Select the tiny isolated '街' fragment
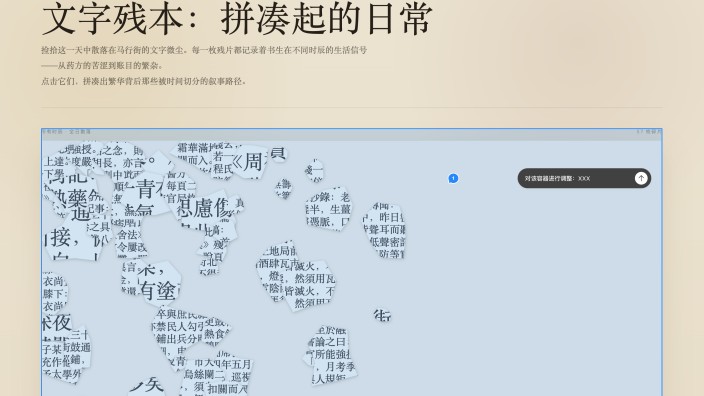The width and height of the screenshot is (704, 396). [382, 315]
